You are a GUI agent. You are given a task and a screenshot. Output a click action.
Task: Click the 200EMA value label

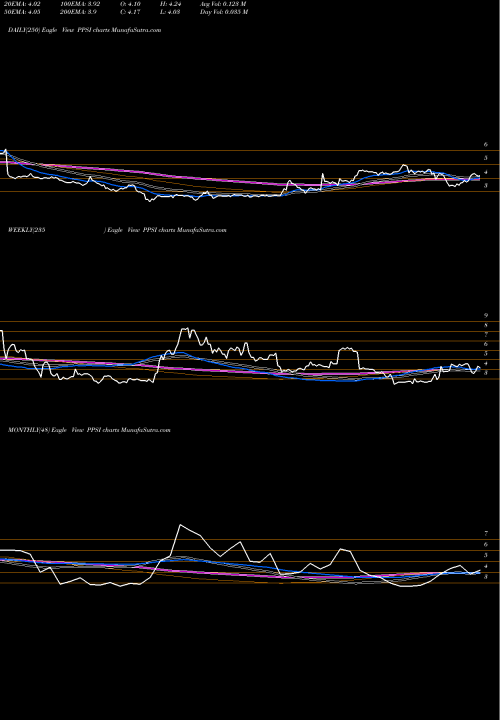(78, 12)
